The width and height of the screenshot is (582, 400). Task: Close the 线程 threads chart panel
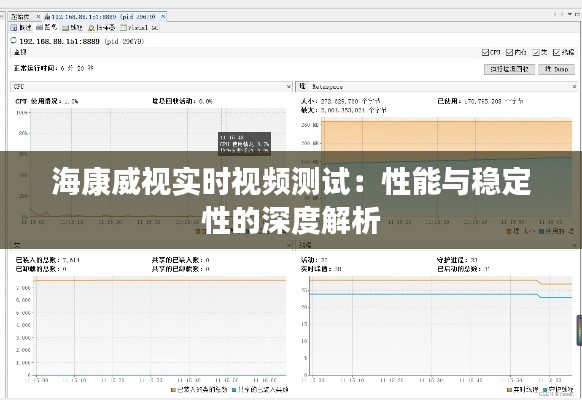575,245
